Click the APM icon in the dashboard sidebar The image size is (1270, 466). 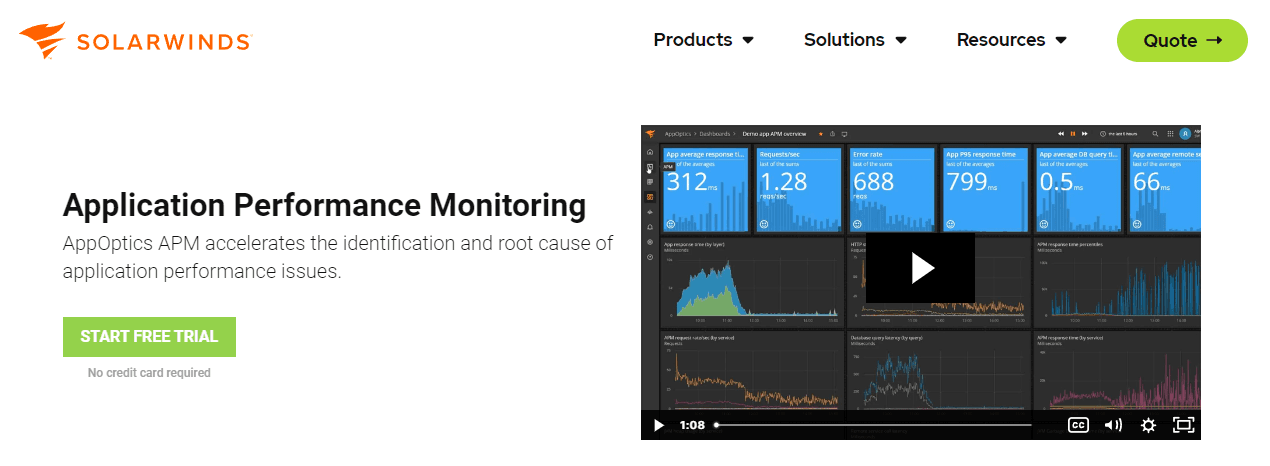pyautogui.click(x=650, y=167)
